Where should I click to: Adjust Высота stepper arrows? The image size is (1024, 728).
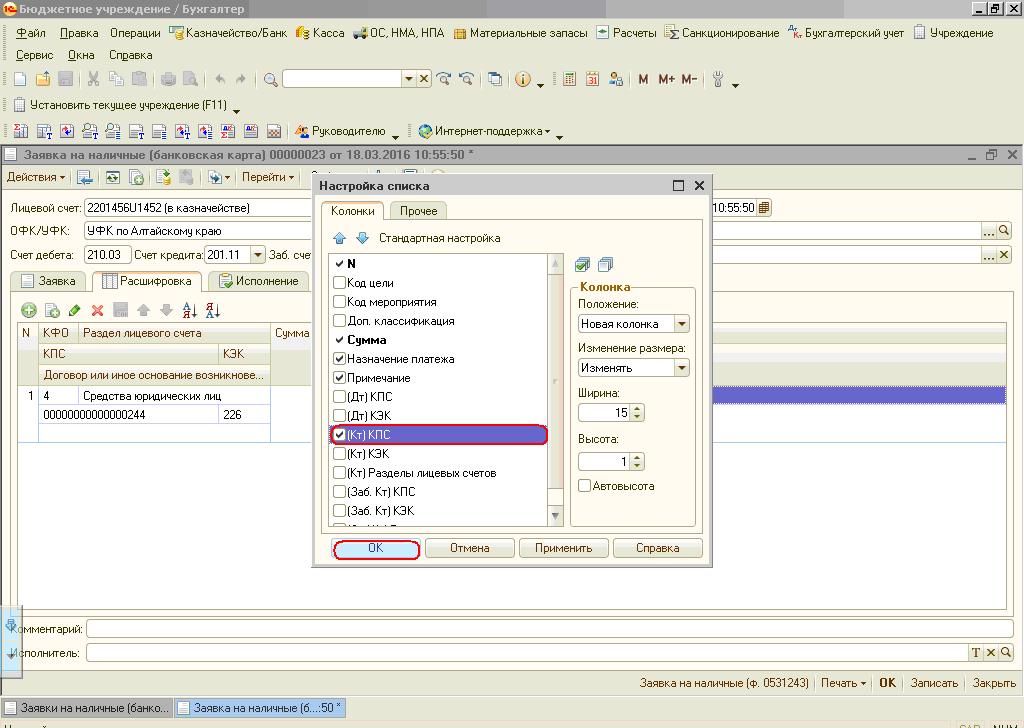coord(637,462)
